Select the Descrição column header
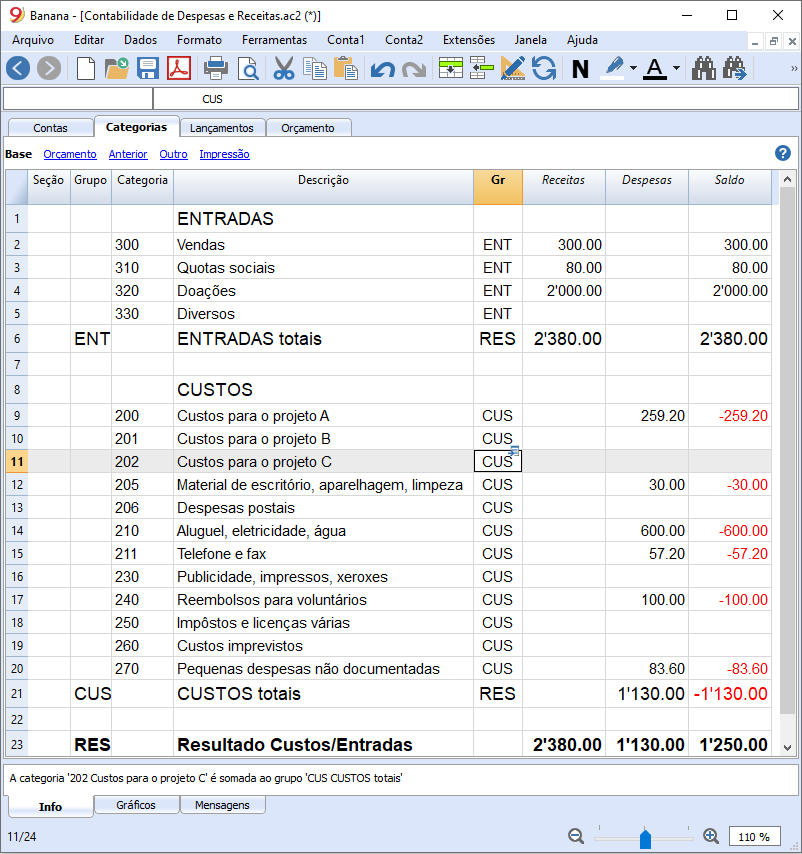 (323, 187)
